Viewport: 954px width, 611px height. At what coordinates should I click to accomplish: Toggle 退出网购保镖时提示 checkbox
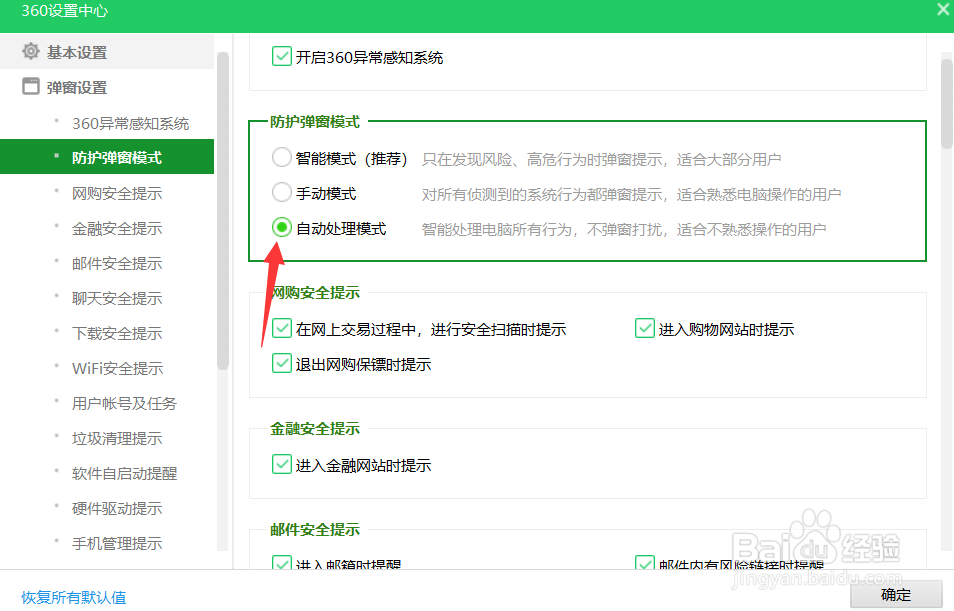282,363
